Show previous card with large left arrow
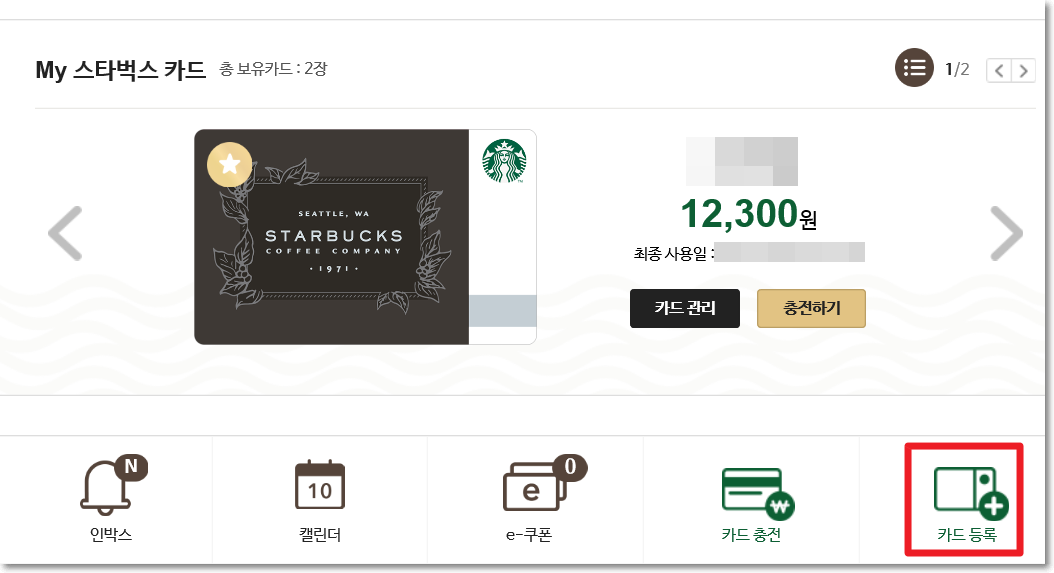This screenshot has height=573, width=1054. 65,233
